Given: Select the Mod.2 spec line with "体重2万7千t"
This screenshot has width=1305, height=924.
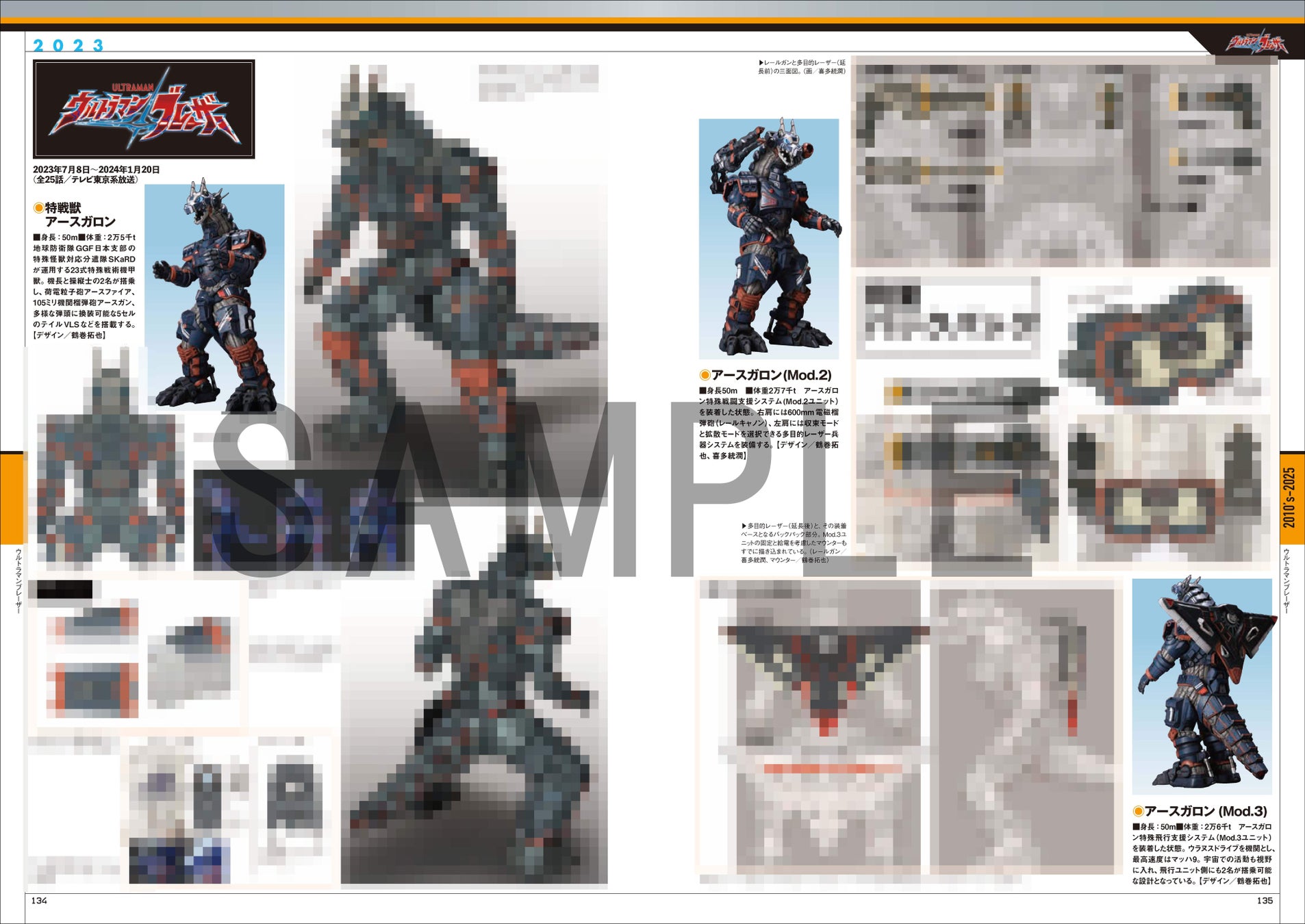Looking at the screenshot, I should [769, 391].
